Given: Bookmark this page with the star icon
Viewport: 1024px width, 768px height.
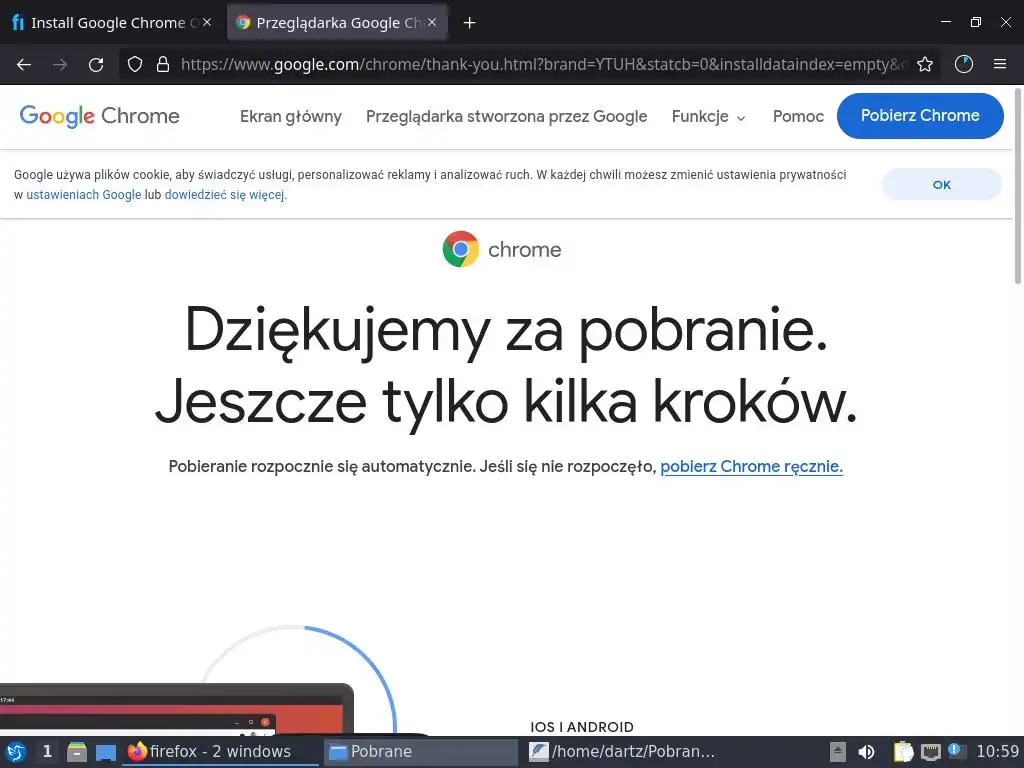Looking at the screenshot, I should (x=925, y=64).
